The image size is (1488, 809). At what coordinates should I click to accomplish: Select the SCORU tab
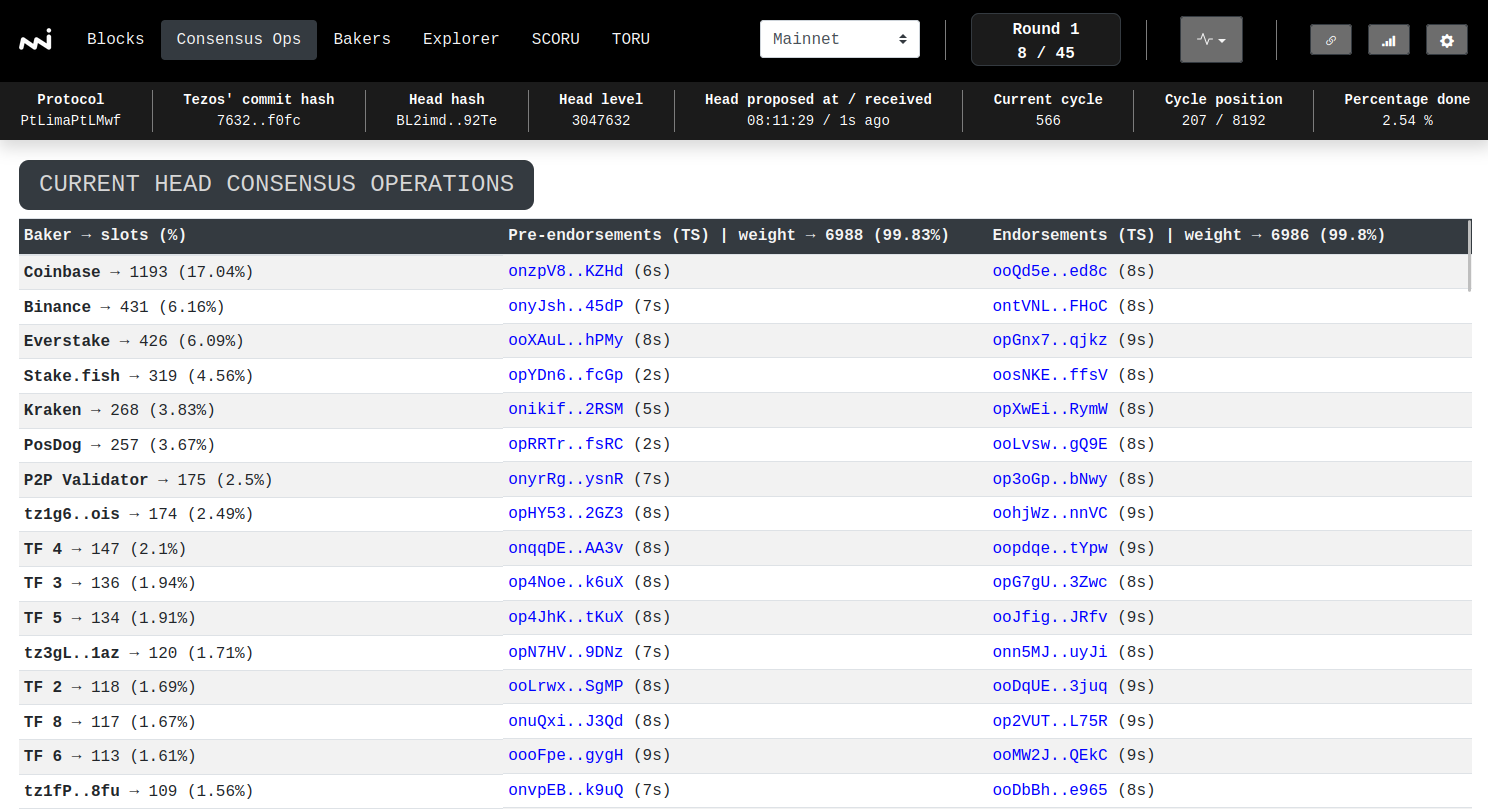click(x=555, y=39)
